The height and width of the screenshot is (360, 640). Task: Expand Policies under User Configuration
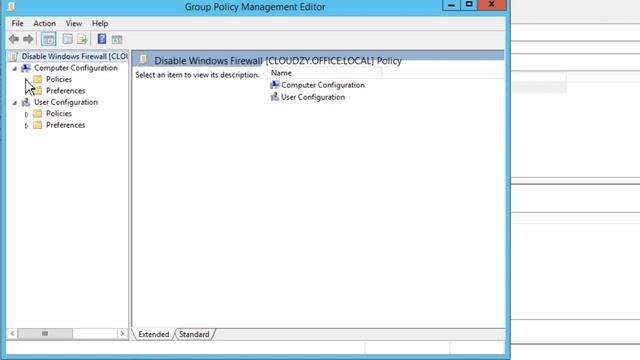tap(27, 114)
